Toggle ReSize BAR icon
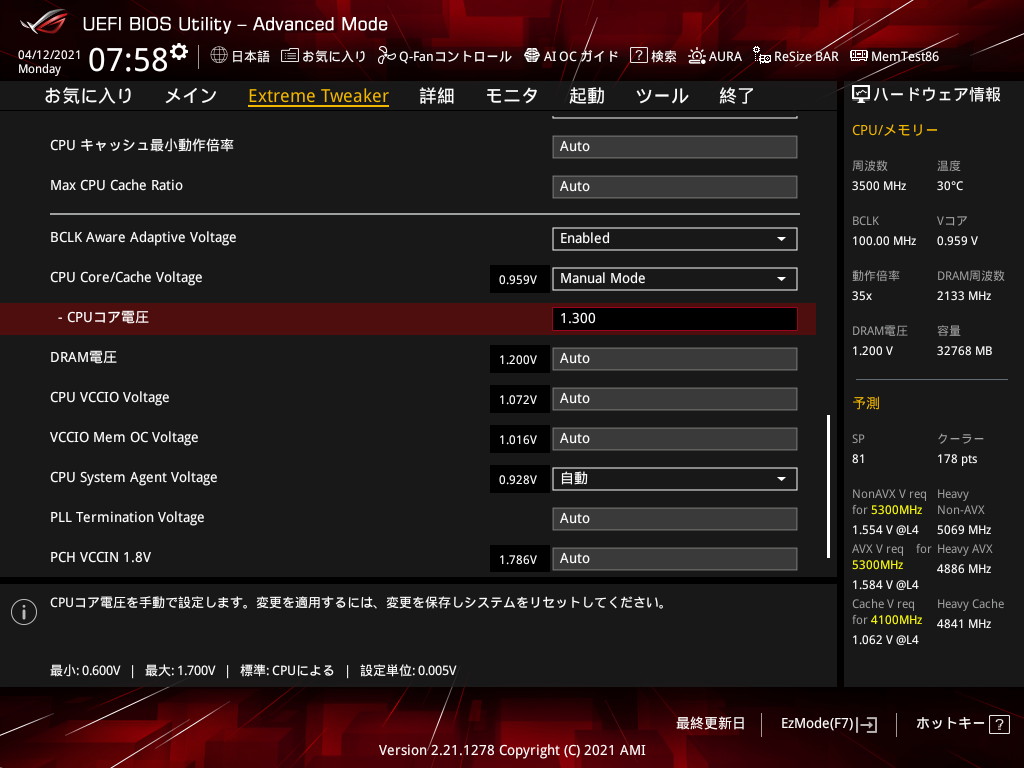 761,56
